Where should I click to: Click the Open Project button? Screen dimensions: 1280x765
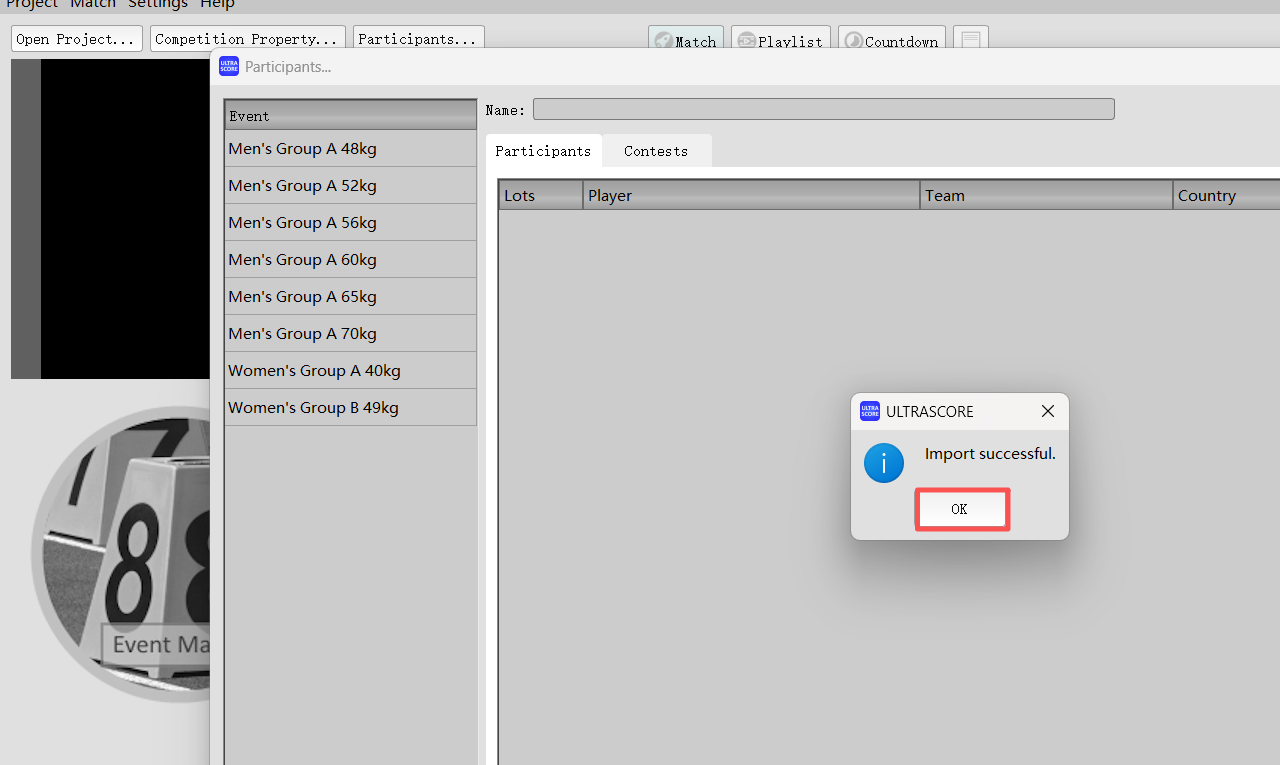click(76, 39)
